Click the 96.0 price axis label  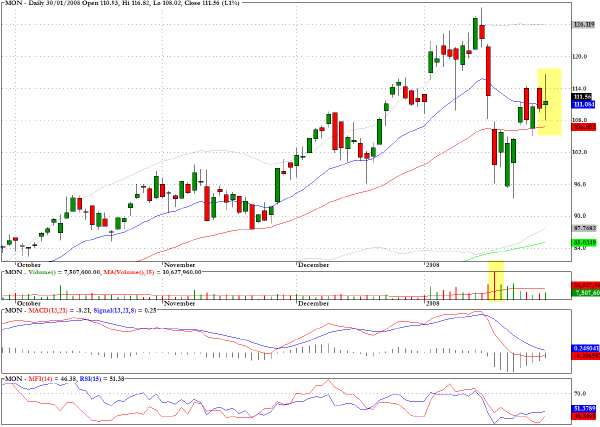click(580, 184)
